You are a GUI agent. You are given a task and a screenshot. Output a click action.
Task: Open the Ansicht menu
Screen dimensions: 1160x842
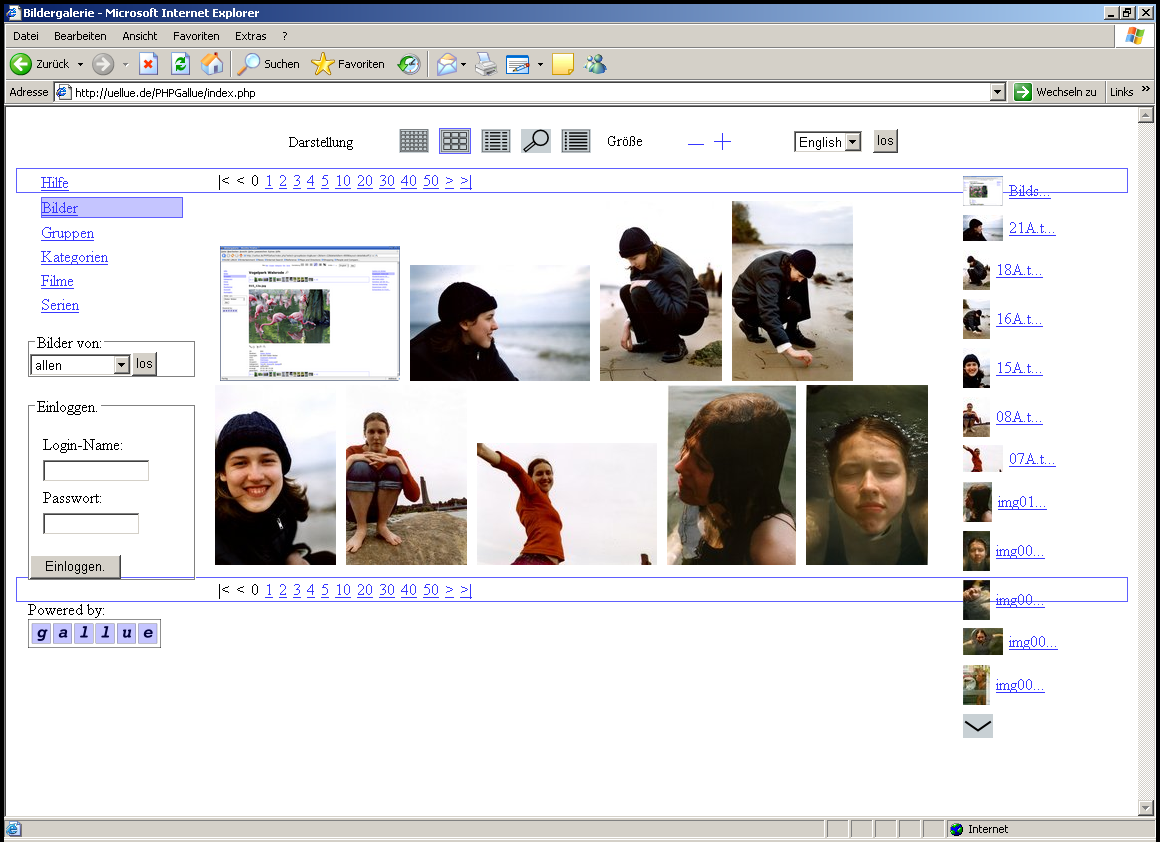point(140,36)
